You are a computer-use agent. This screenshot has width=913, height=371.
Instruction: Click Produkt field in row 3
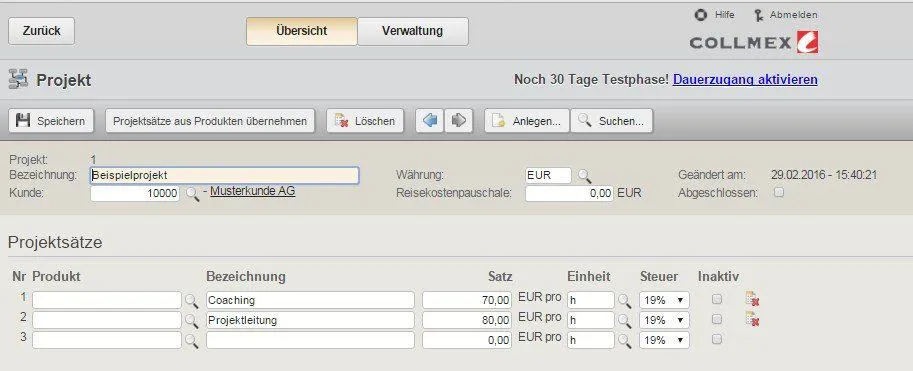[x=107, y=340]
